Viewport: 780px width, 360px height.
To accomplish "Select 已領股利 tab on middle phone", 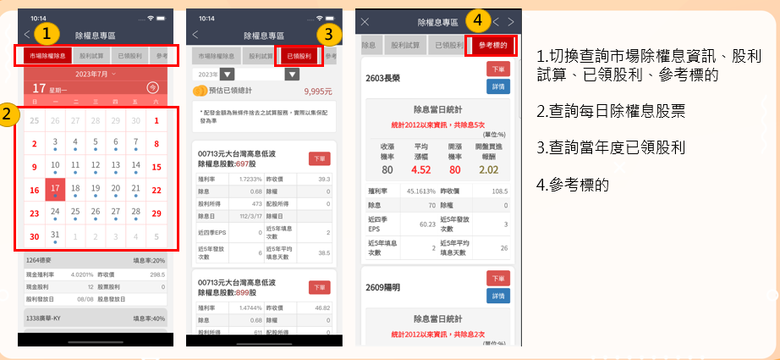I will pyautogui.click(x=299, y=56).
